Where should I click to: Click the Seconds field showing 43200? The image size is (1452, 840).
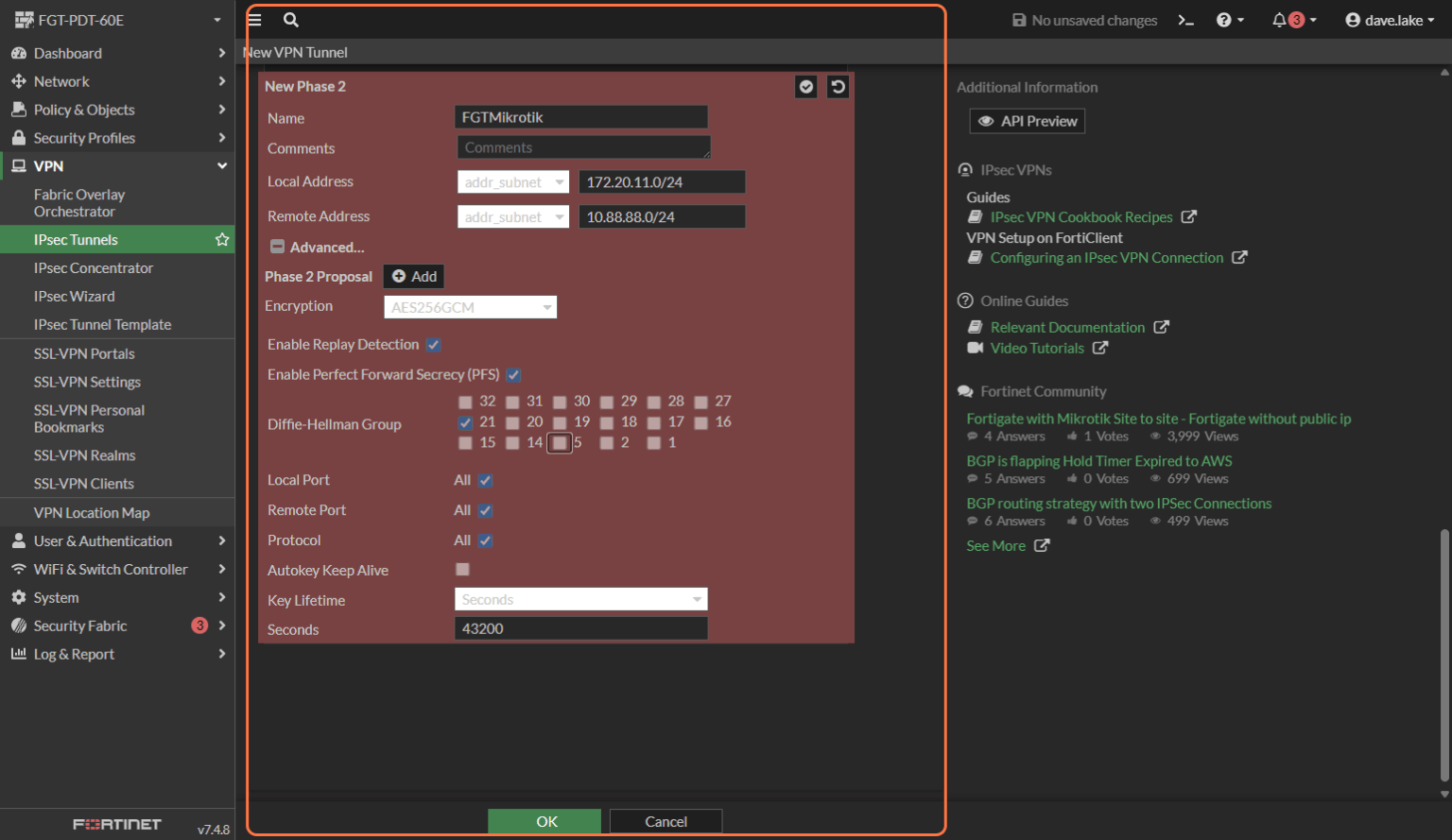(x=580, y=627)
